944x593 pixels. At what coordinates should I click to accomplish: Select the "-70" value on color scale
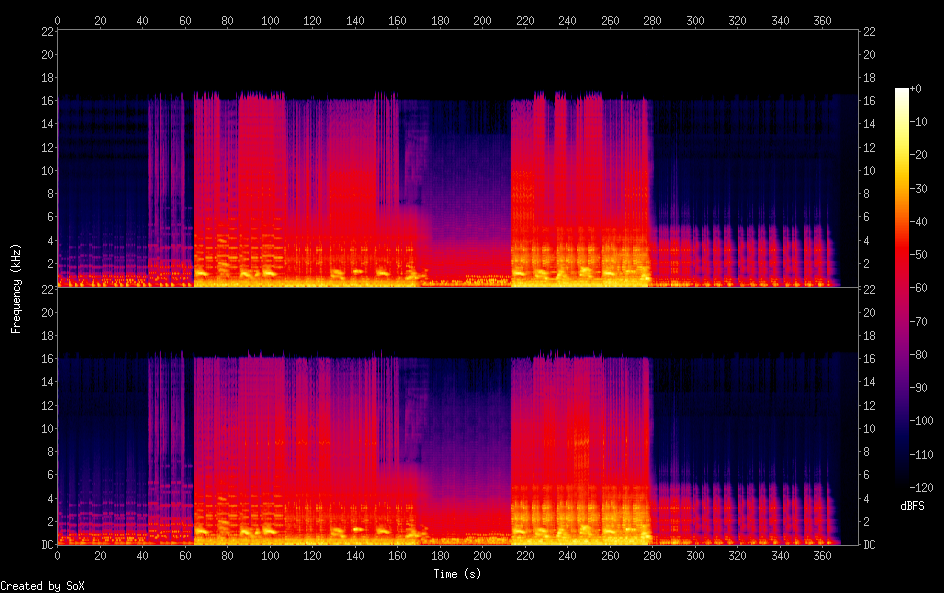point(919,321)
